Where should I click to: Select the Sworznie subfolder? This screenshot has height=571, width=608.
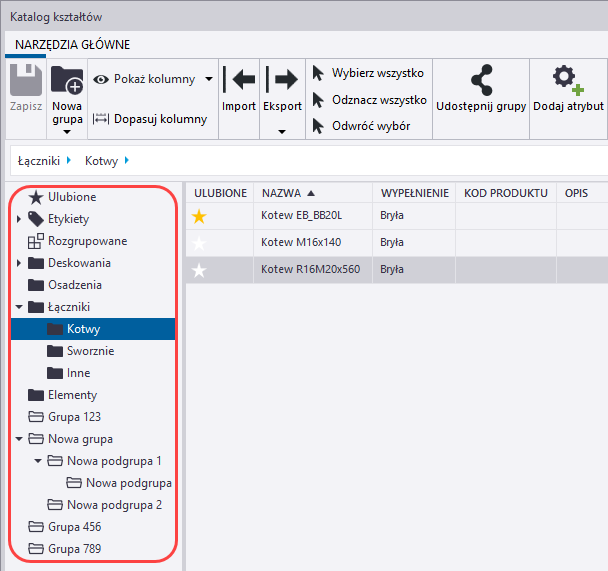[x=89, y=351]
